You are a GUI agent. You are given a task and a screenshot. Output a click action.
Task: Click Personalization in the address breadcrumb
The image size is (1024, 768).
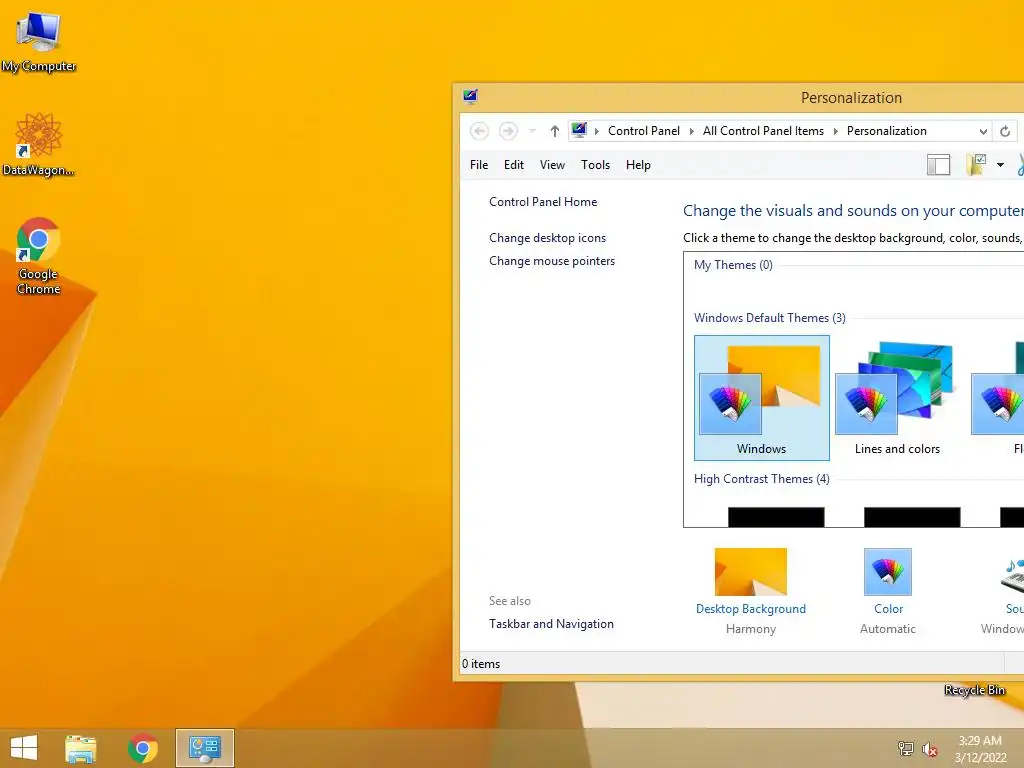[886, 131]
